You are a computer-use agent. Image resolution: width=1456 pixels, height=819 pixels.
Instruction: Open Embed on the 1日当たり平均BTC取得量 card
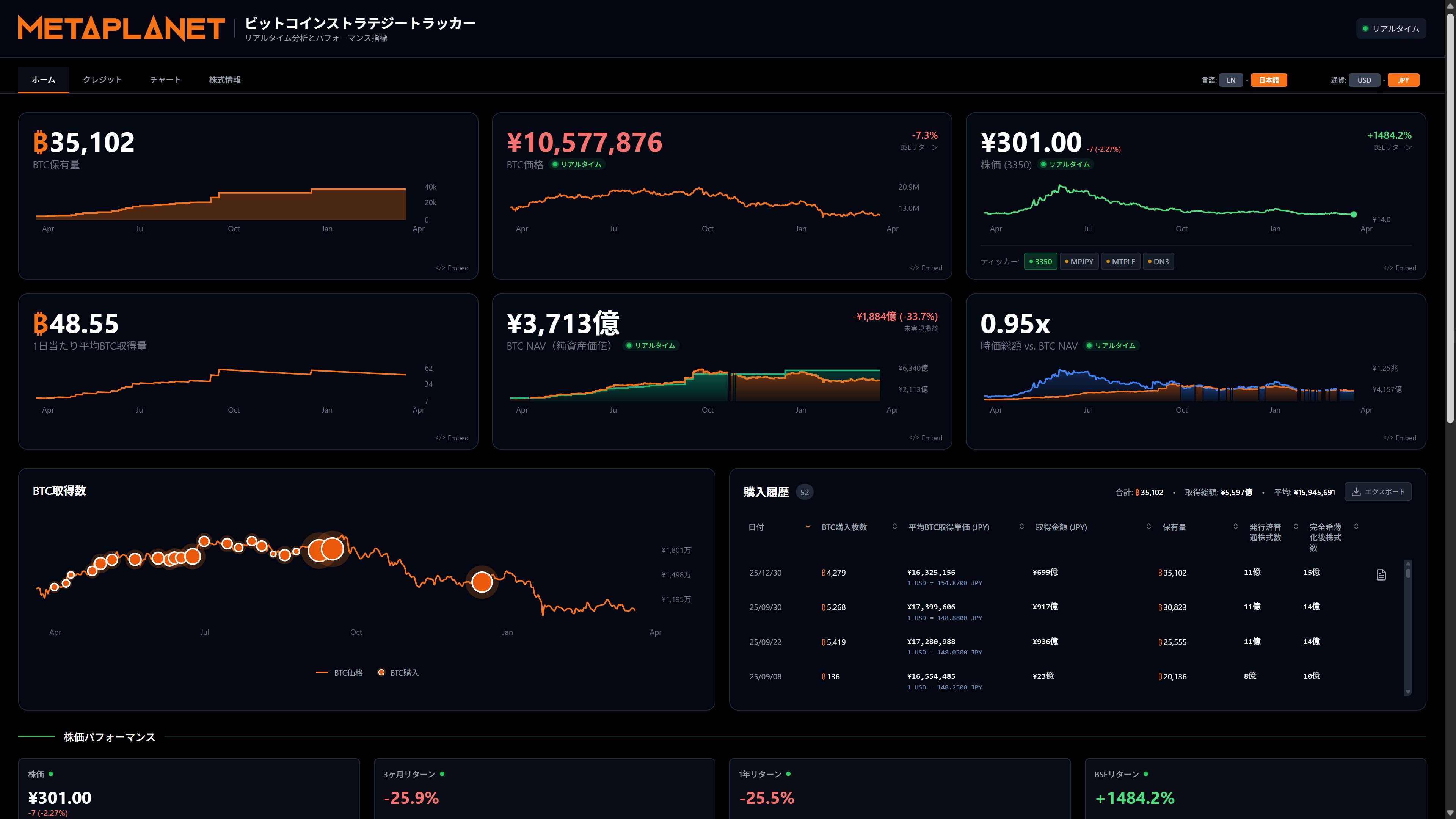pos(452,438)
